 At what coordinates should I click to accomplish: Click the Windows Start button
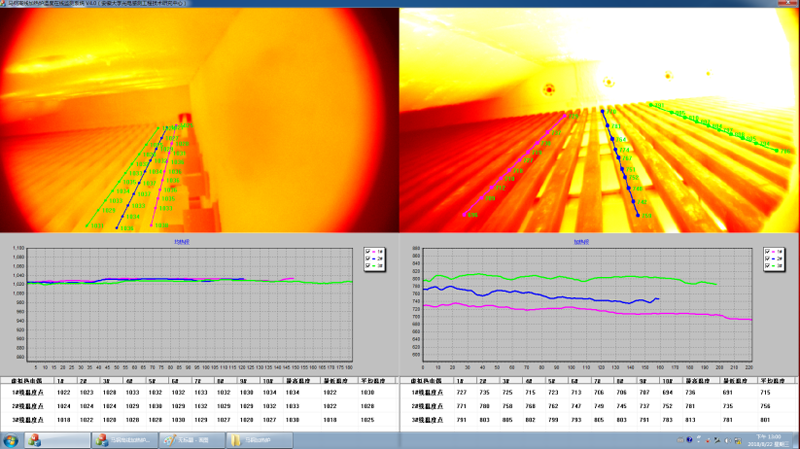[x=10, y=440]
